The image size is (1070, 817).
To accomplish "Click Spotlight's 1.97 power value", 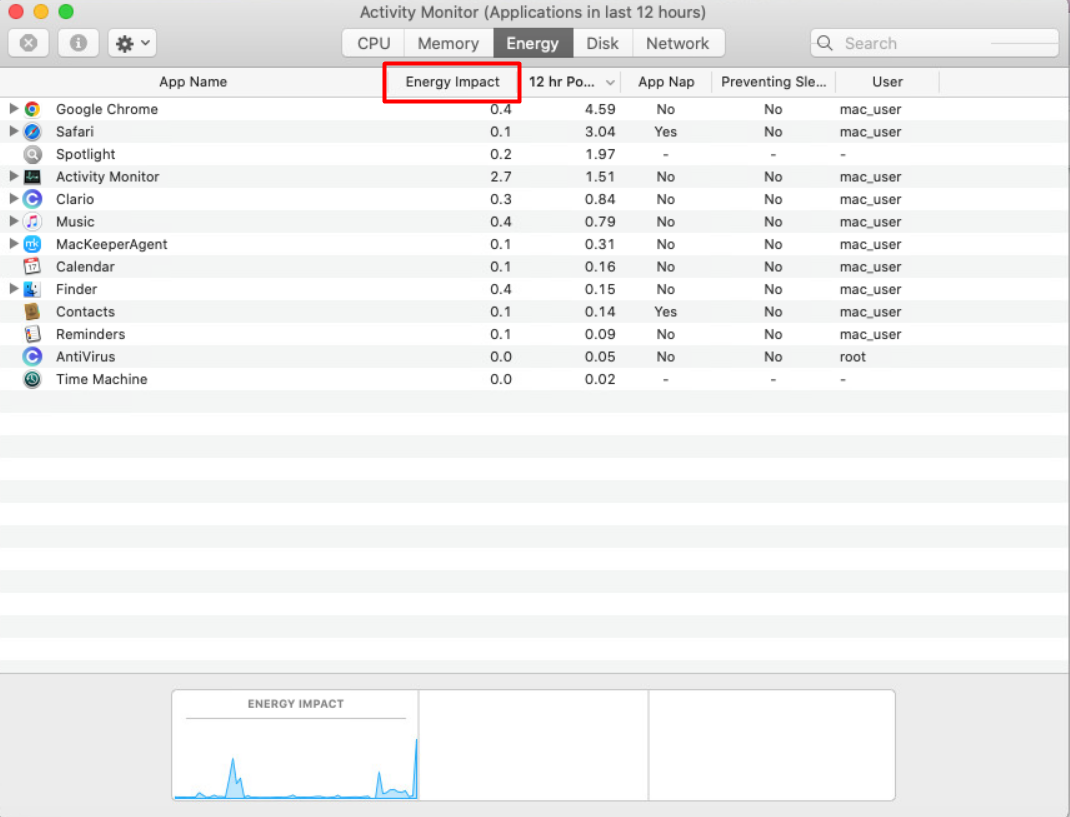I will point(600,154).
